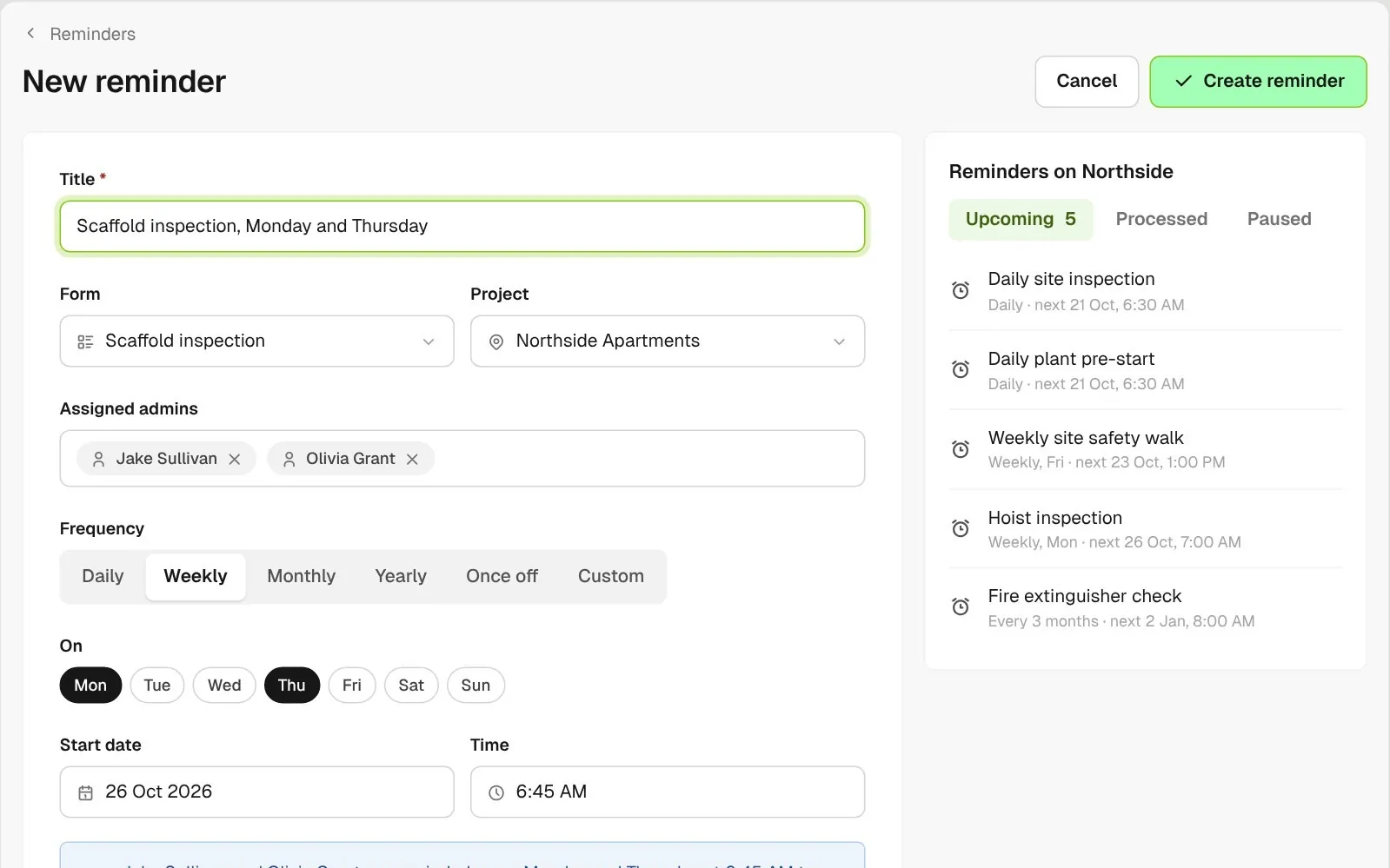
Task: Click the alarm icon for Fire extinguisher check
Action: [x=961, y=606]
